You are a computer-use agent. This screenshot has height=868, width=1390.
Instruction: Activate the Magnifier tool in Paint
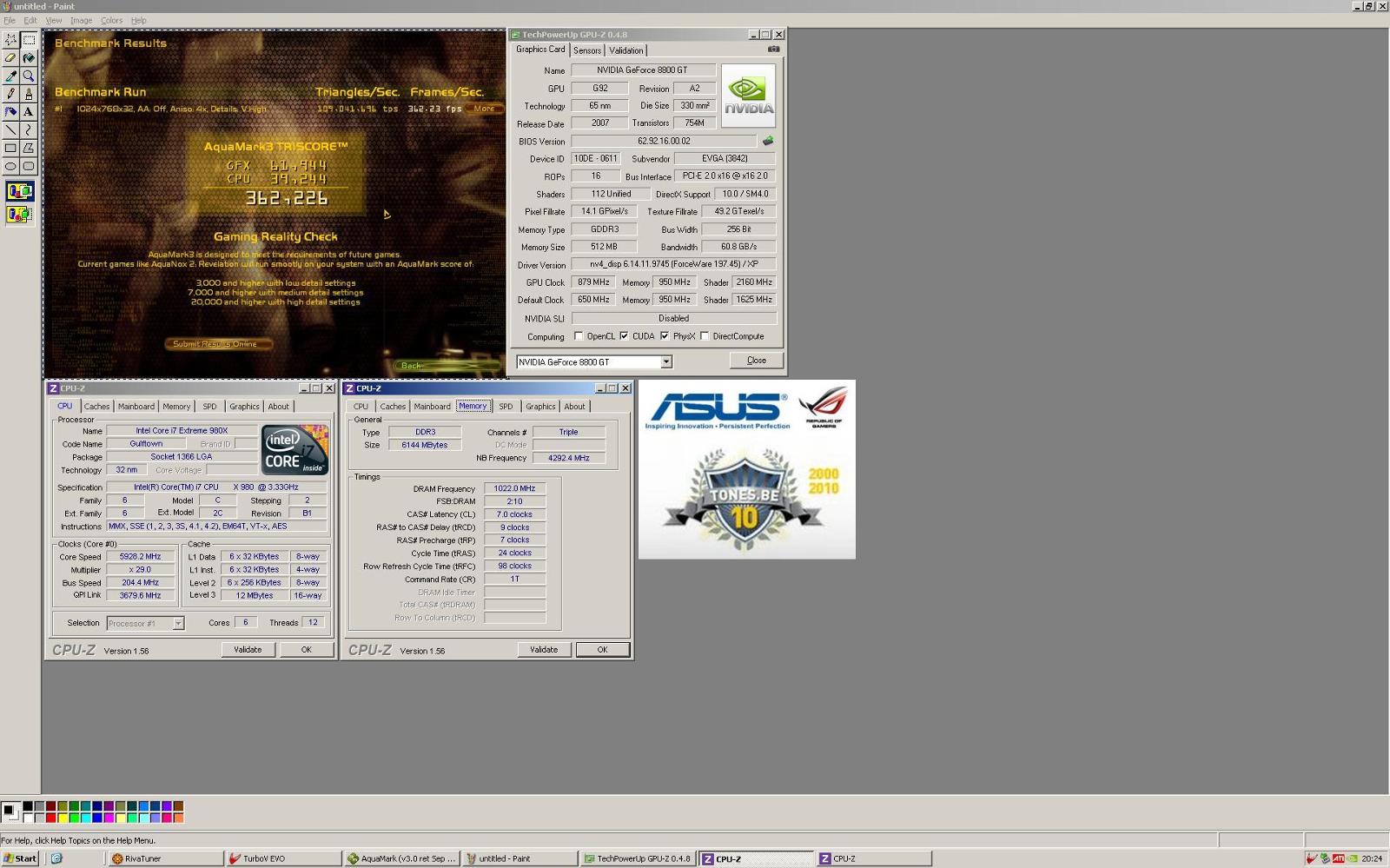coord(29,76)
